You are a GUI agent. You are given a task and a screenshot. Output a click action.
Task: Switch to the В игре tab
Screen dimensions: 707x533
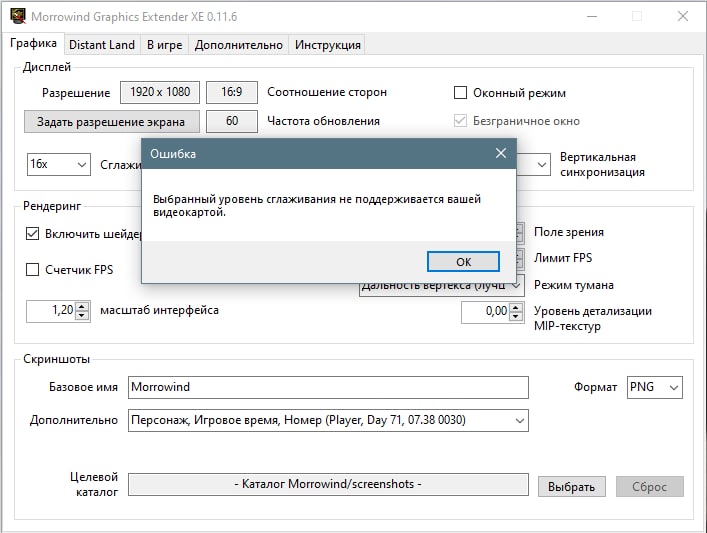[165, 45]
